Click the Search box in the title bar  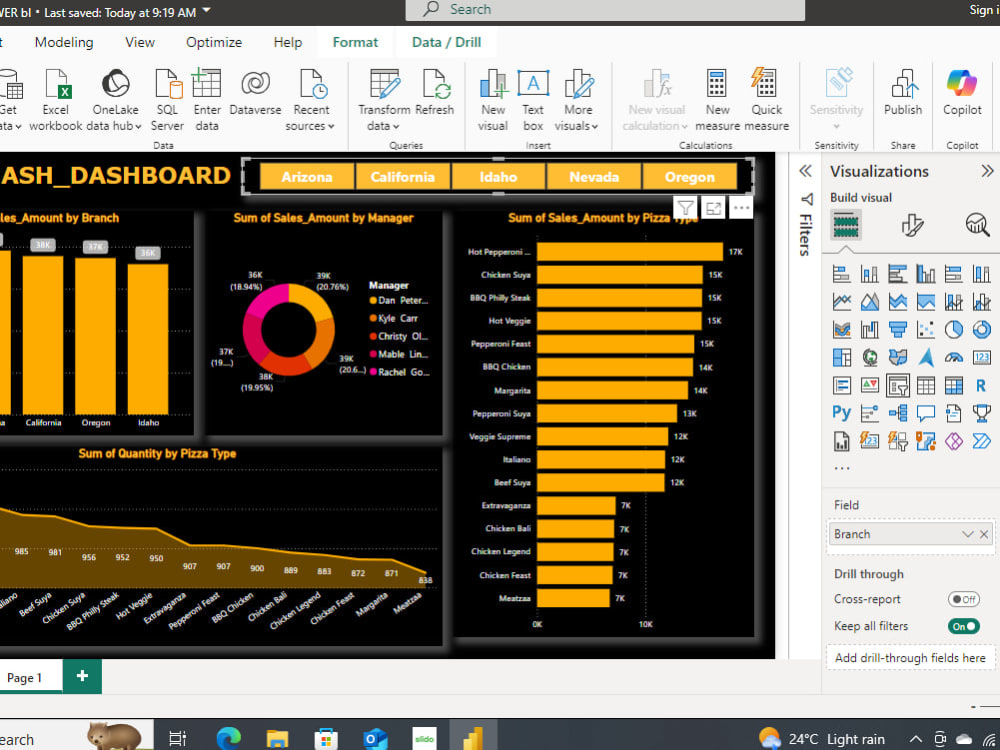pos(605,10)
